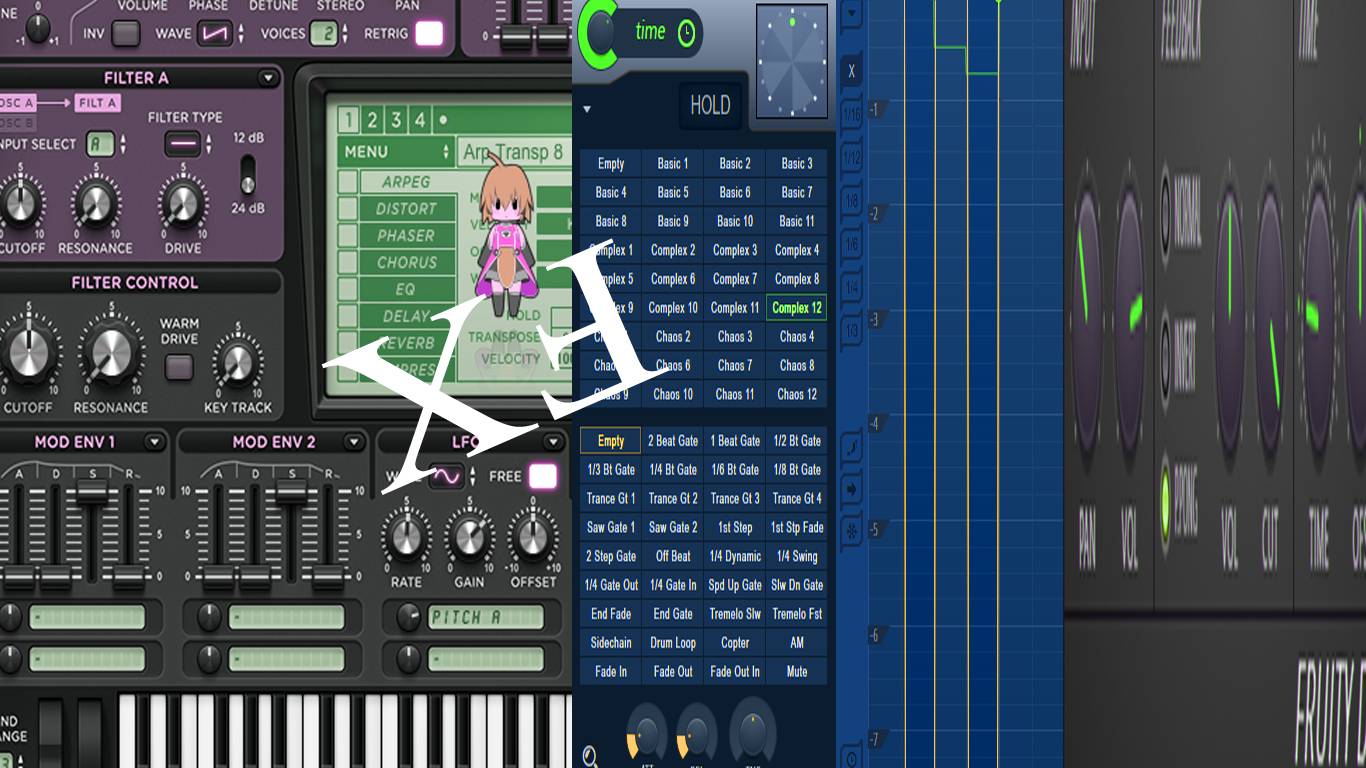
Task: Click the LFO OFFSET knob
Action: [533, 537]
